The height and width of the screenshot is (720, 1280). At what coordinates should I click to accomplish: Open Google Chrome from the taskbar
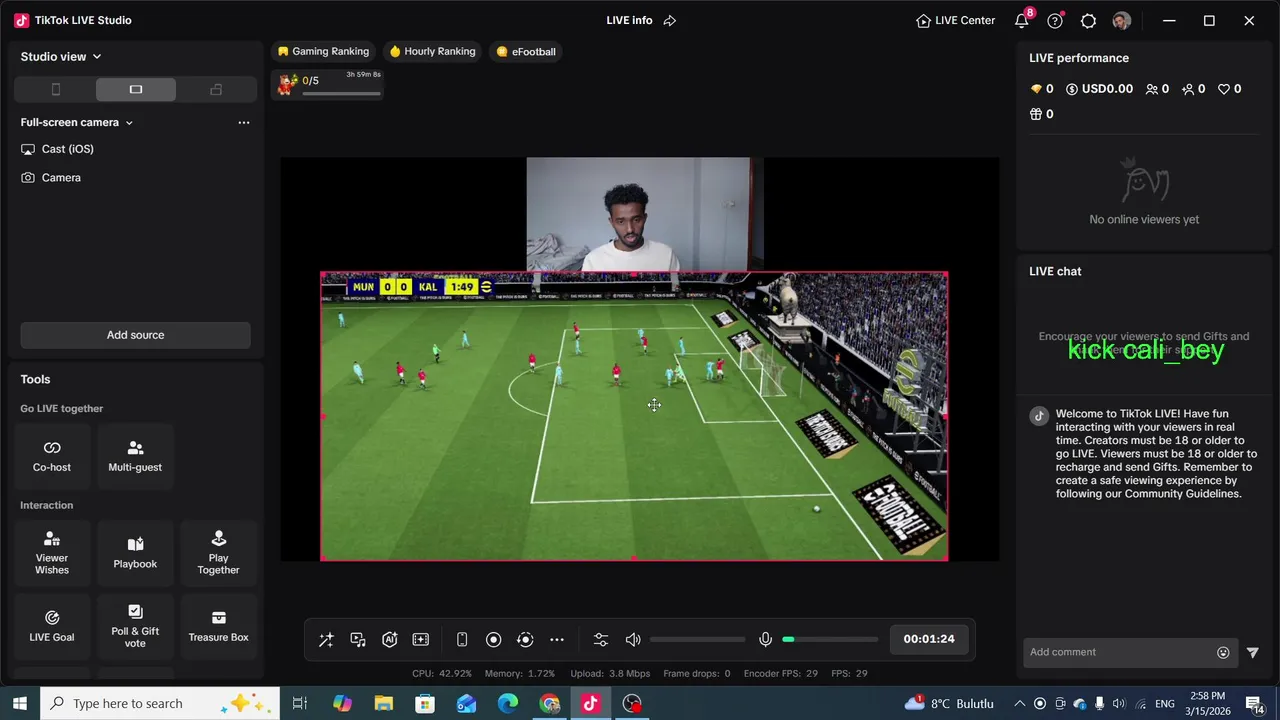click(549, 704)
